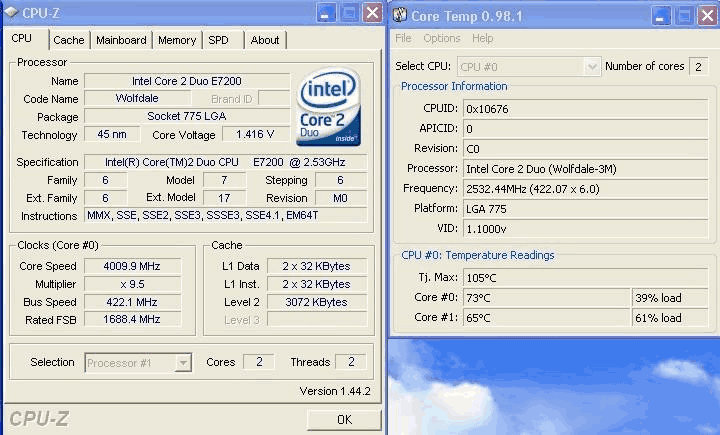This screenshot has height=435, width=720.
Task: Click the Multiplier value x 9.5
Action: (x=132, y=284)
